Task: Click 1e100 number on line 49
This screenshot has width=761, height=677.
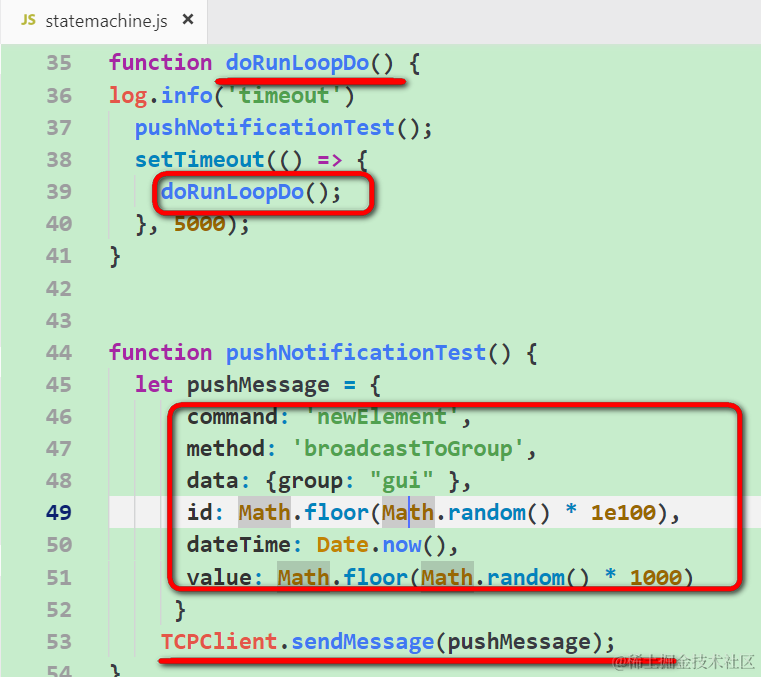Action: point(623,512)
